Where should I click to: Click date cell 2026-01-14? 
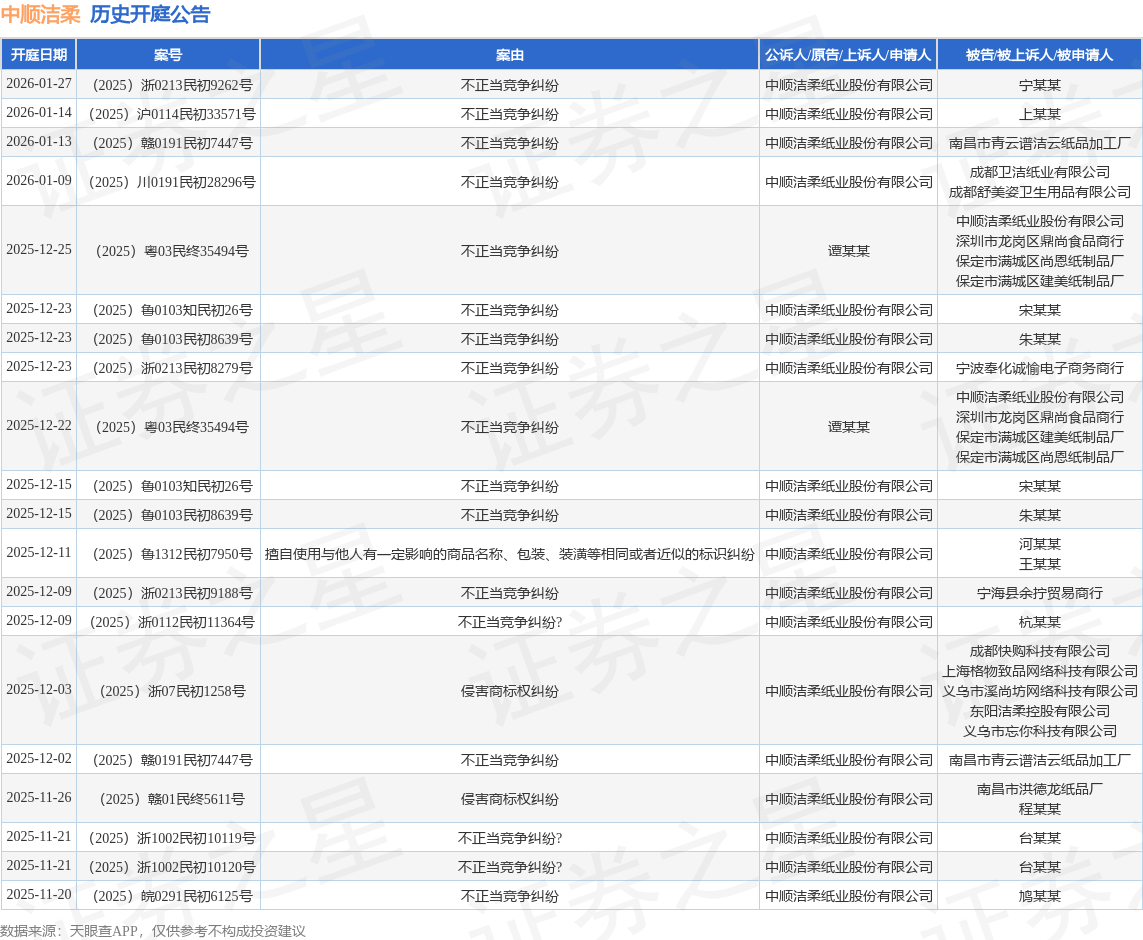pyautogui.click(x=39, y=113)
